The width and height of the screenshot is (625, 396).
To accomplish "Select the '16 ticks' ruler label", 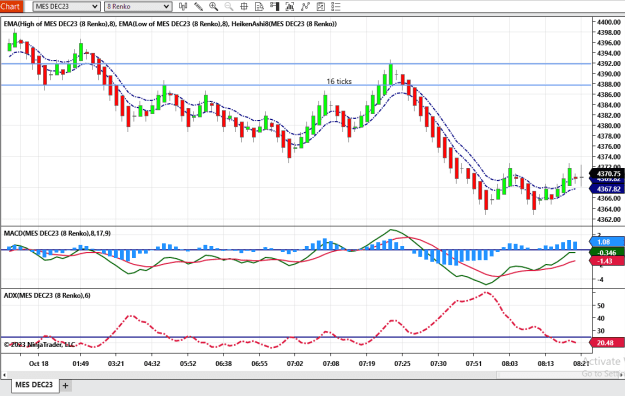I will (339, 81).
